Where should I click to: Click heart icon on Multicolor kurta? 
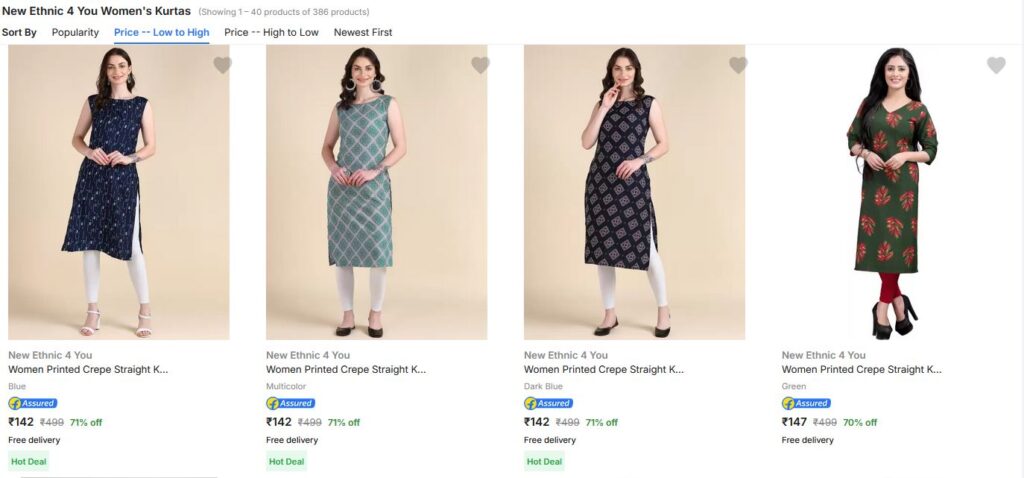coord(480,65)
